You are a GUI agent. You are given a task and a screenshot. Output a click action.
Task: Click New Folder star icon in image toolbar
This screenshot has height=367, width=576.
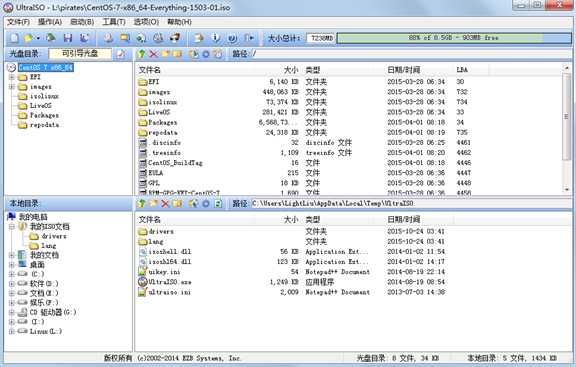[165, 54]
